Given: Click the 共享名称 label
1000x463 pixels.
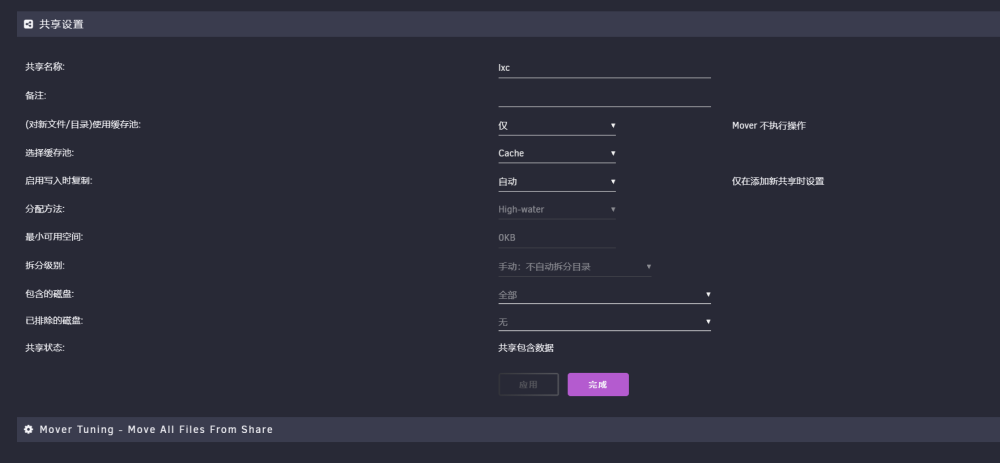Looking at the screenshot, I should pos(45,67).
